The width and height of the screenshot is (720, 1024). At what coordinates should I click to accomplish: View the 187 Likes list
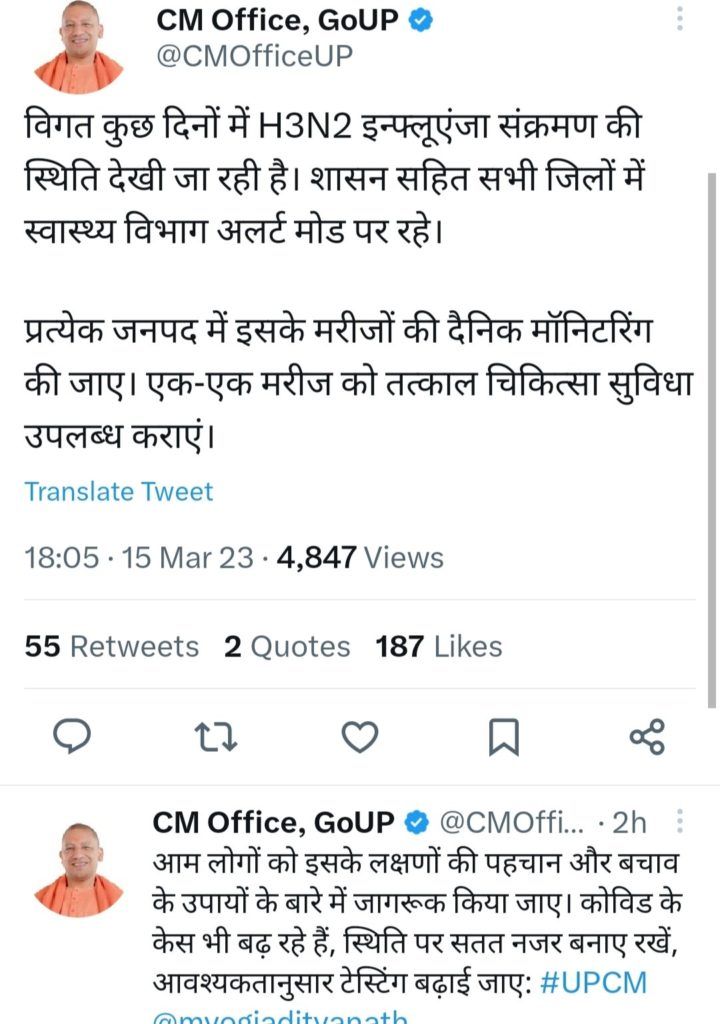click(439, 647)
